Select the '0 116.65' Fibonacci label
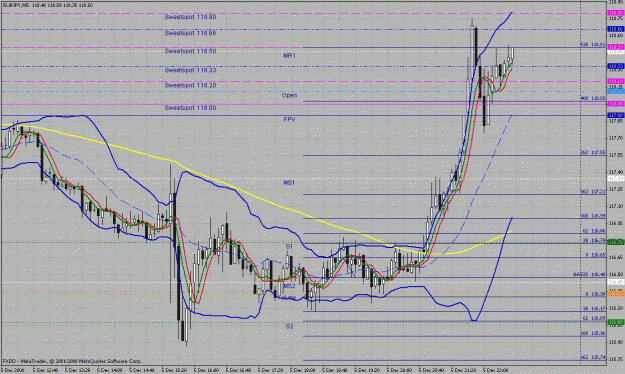The height and width of the screenshot is (374, 625). (595, 255)
